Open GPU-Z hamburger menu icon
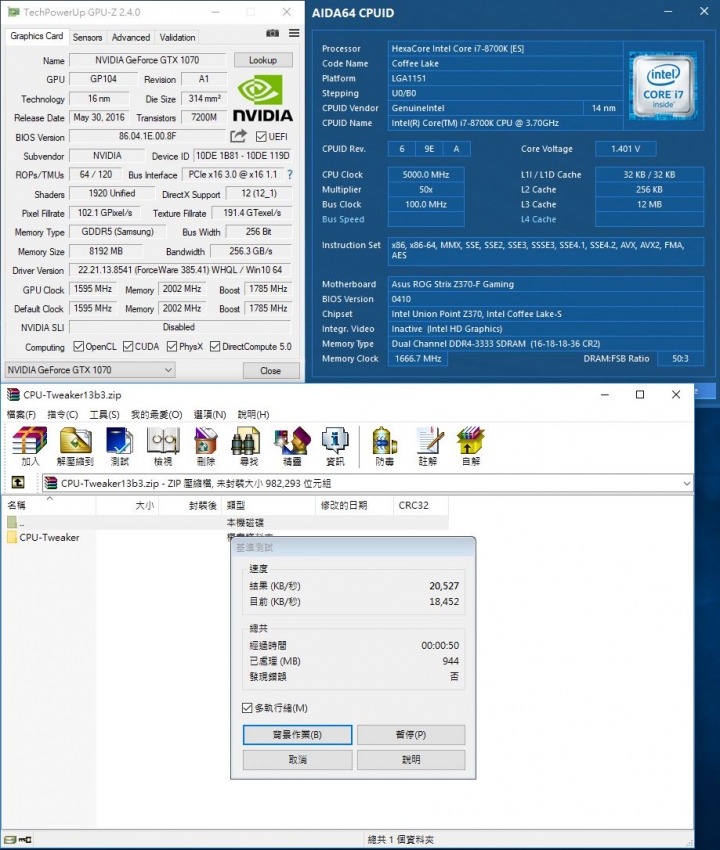Image resolution: width=720 pixels, height=850 pixels. (294, 33)
